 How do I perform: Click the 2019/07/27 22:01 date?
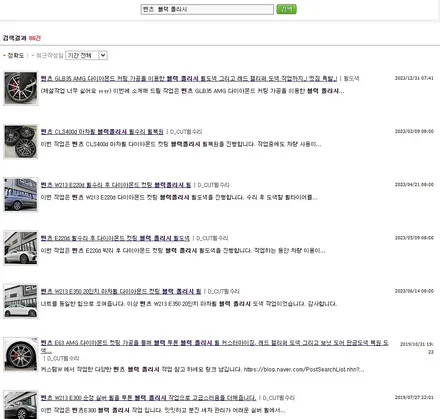(x=414, y=397)
